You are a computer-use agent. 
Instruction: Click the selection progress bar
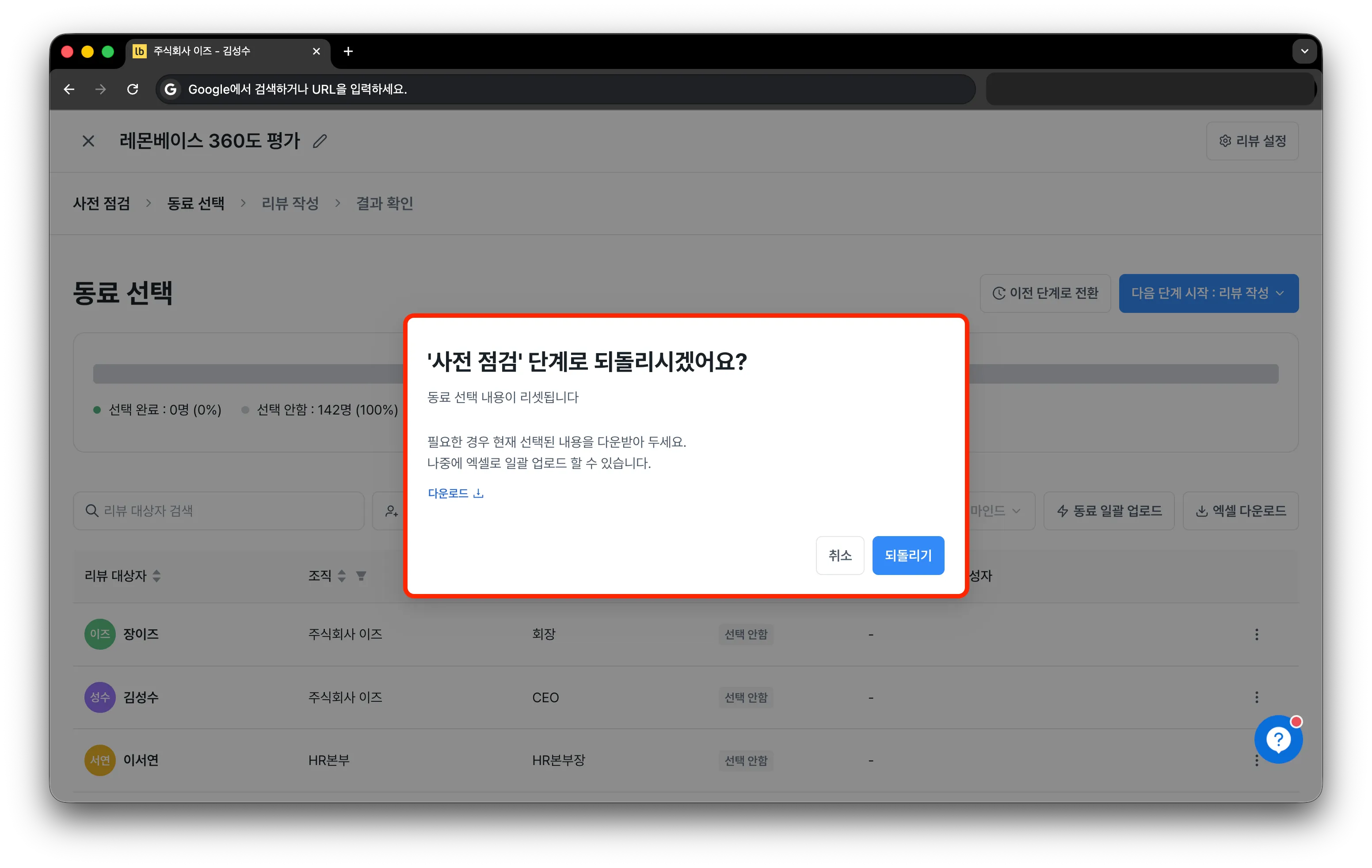(686, 373)
